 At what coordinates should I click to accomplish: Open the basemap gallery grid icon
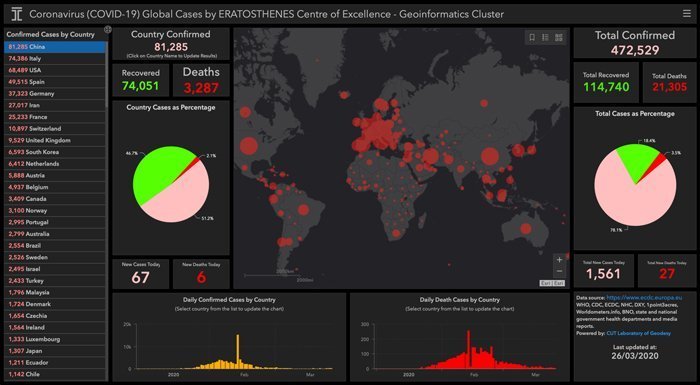click(x=558, y=38)
